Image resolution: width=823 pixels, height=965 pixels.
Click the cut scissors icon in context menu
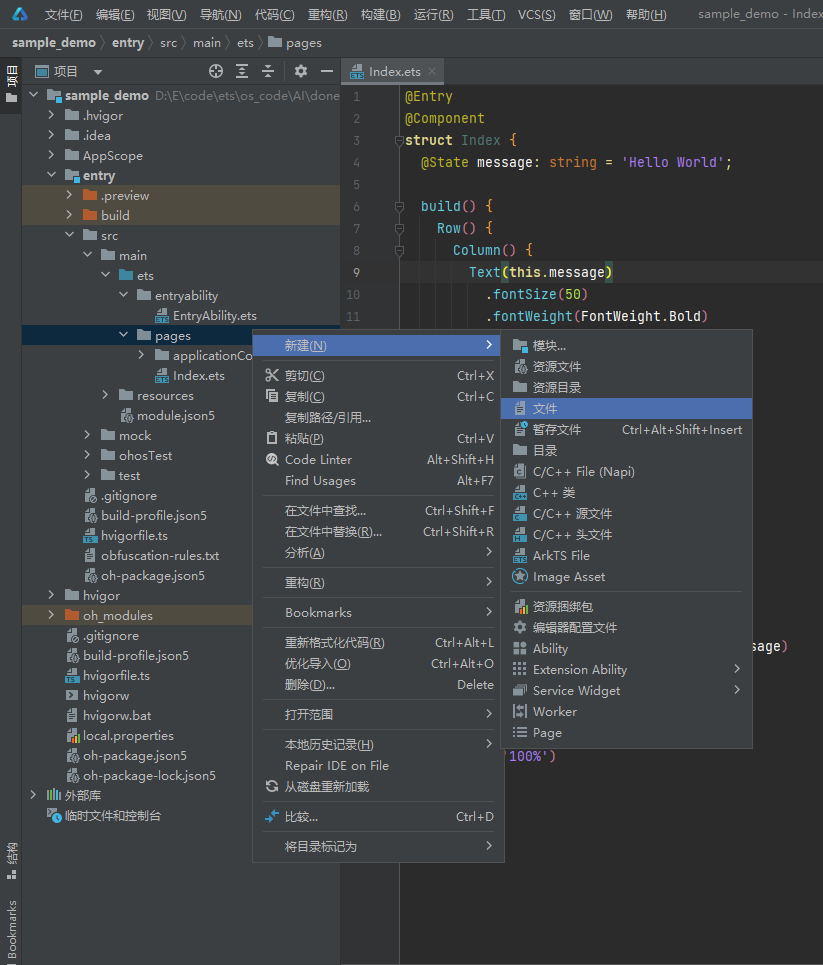(x=271, y=375)
